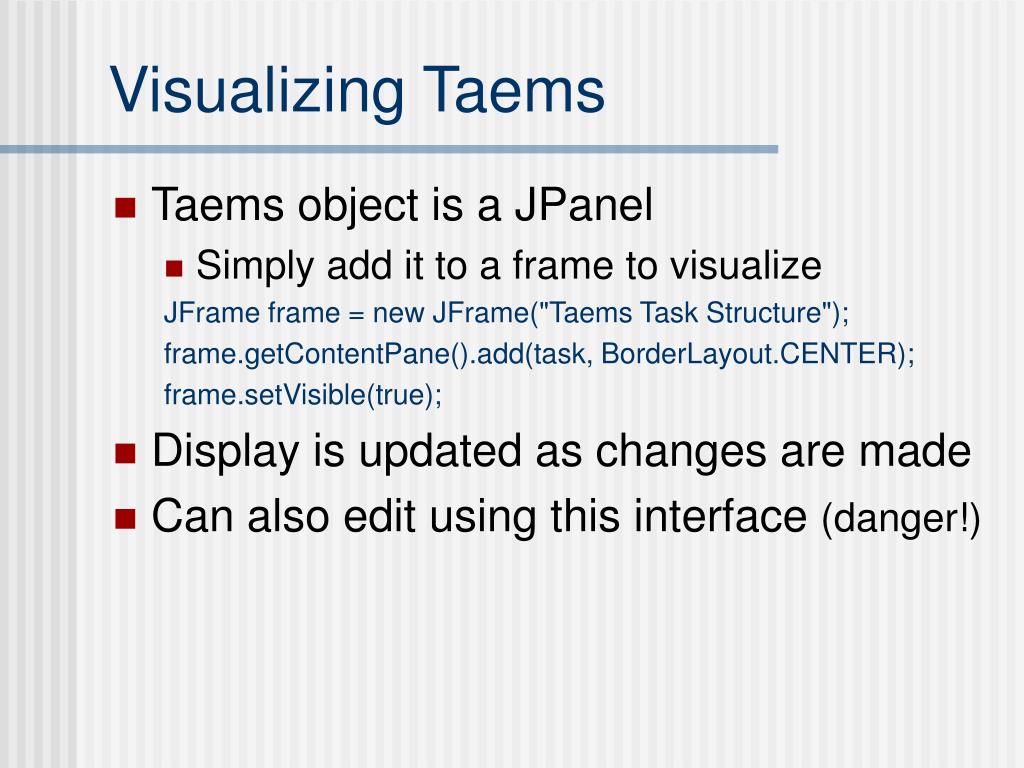Click the text 'Taems object is a JPanel'

(402, 206)
